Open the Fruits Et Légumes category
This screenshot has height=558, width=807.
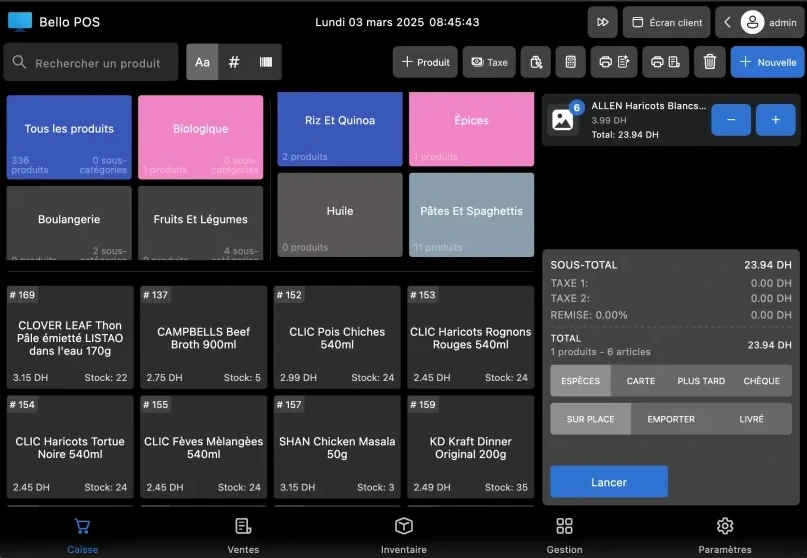[x=201, y=223]
